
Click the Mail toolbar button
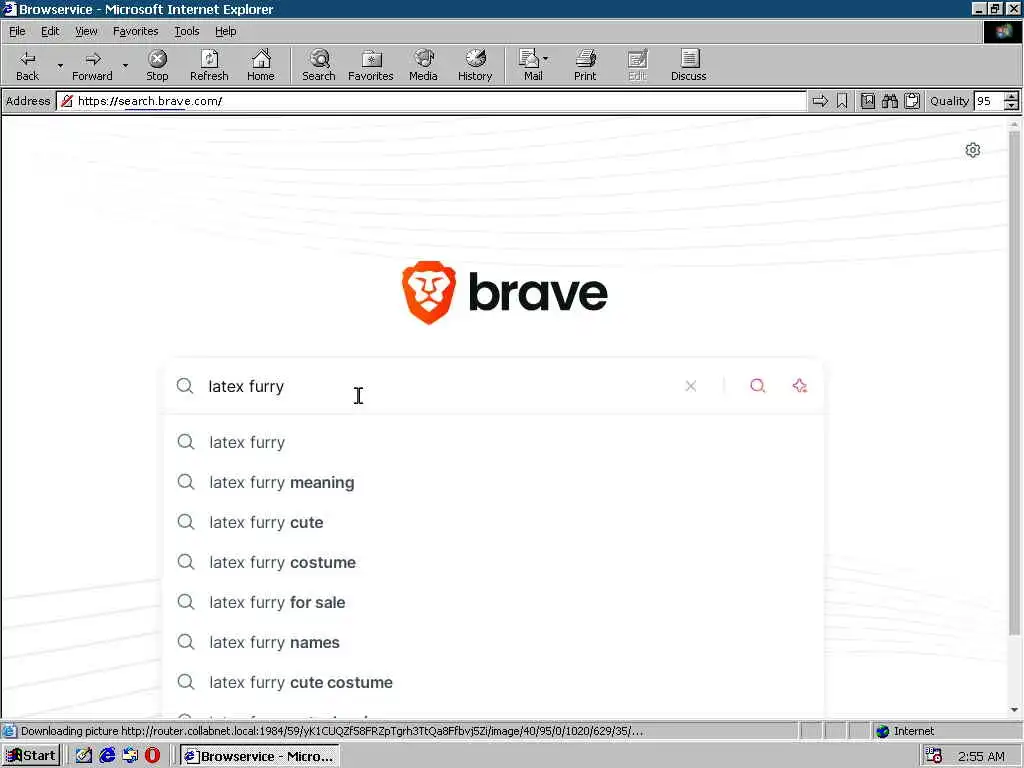[531, 65]
